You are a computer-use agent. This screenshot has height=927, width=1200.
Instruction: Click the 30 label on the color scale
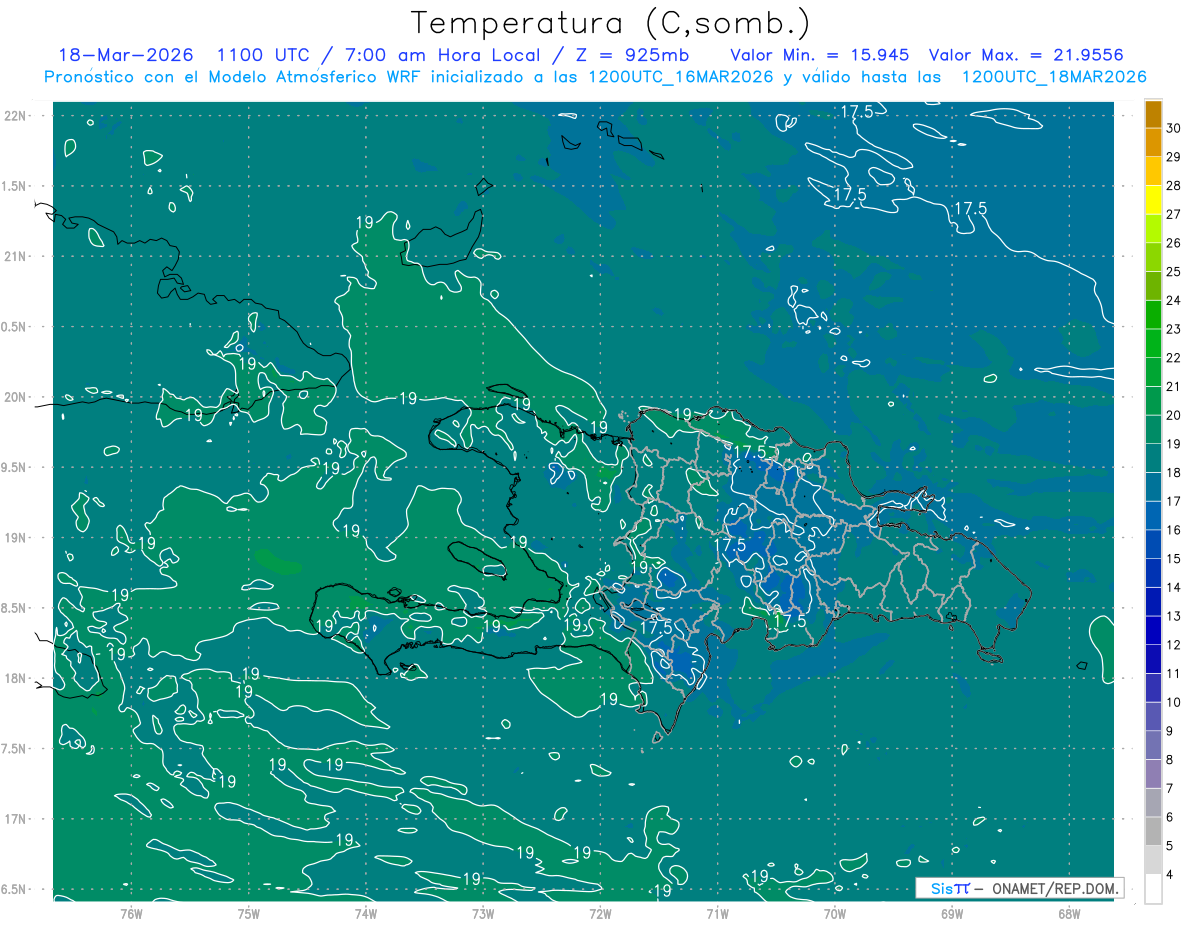(x=1173, y=128)
